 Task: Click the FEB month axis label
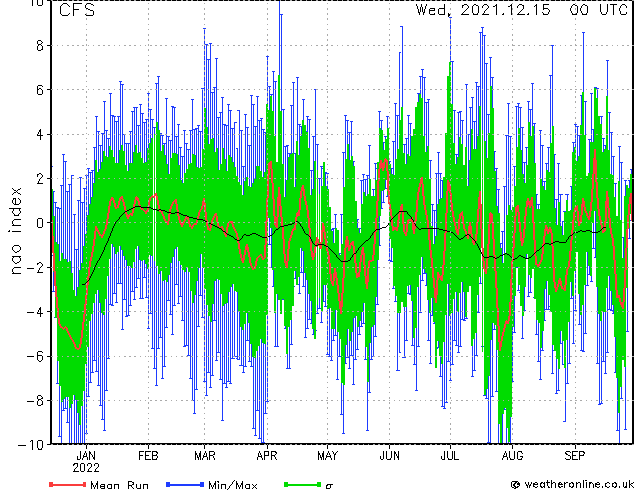pos(148,456)
